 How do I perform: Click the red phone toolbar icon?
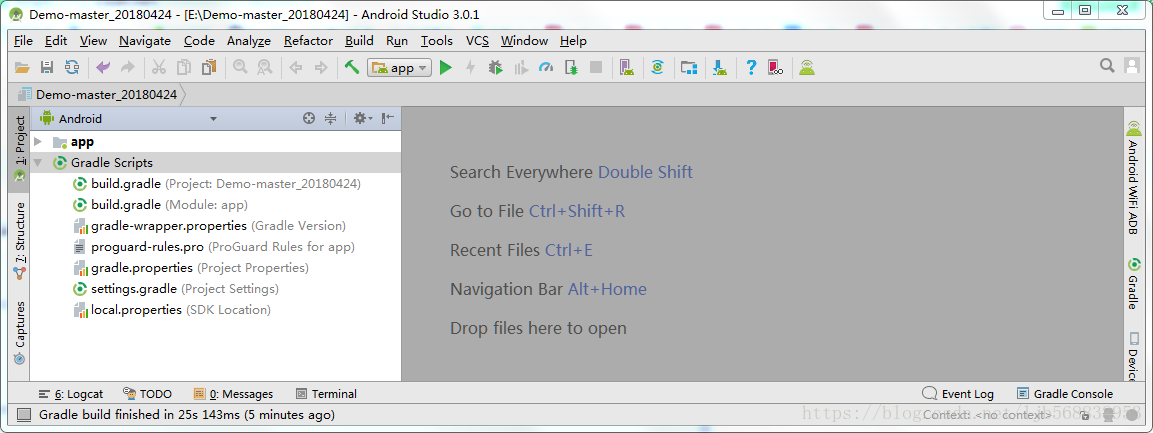pyautogui.click(x=775, y=68)
